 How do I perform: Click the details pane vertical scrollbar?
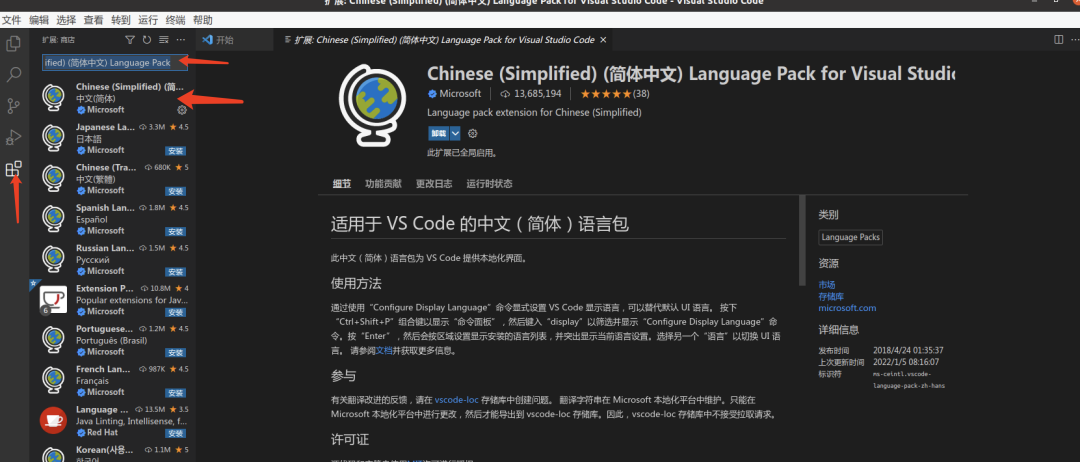point(802,240)
